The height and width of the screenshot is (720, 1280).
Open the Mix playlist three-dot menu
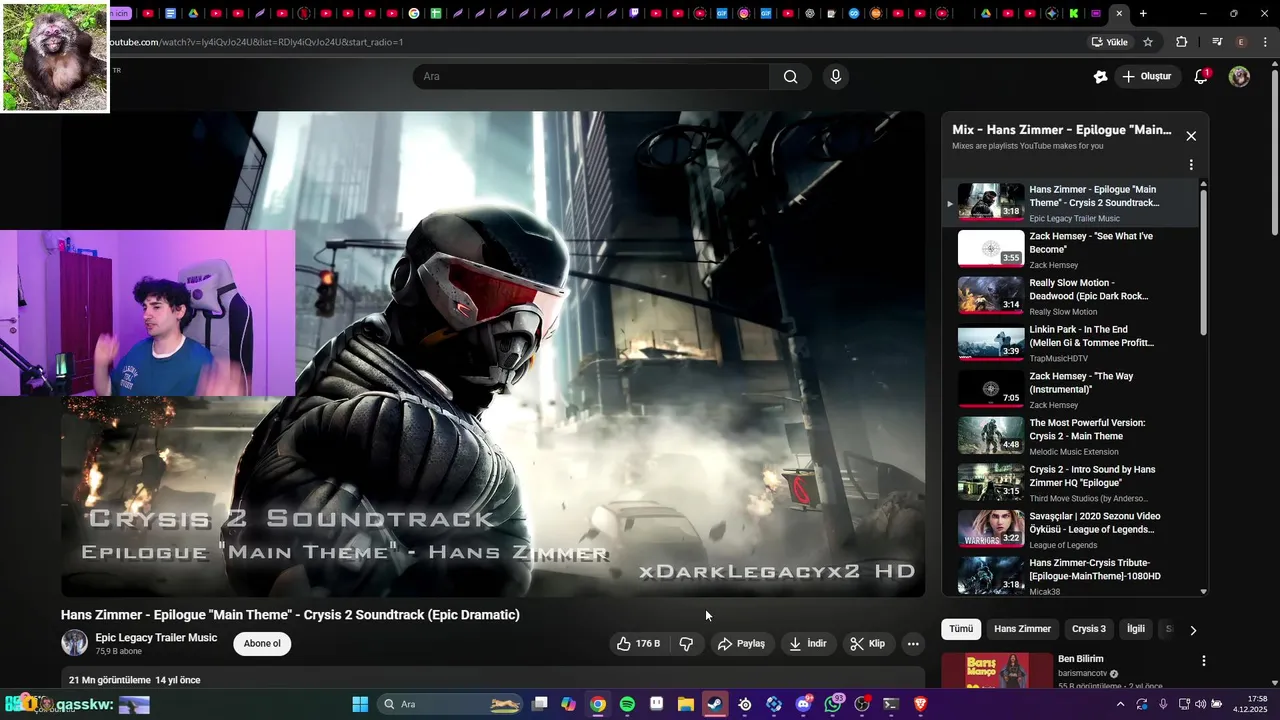(x=1191, y=165)
